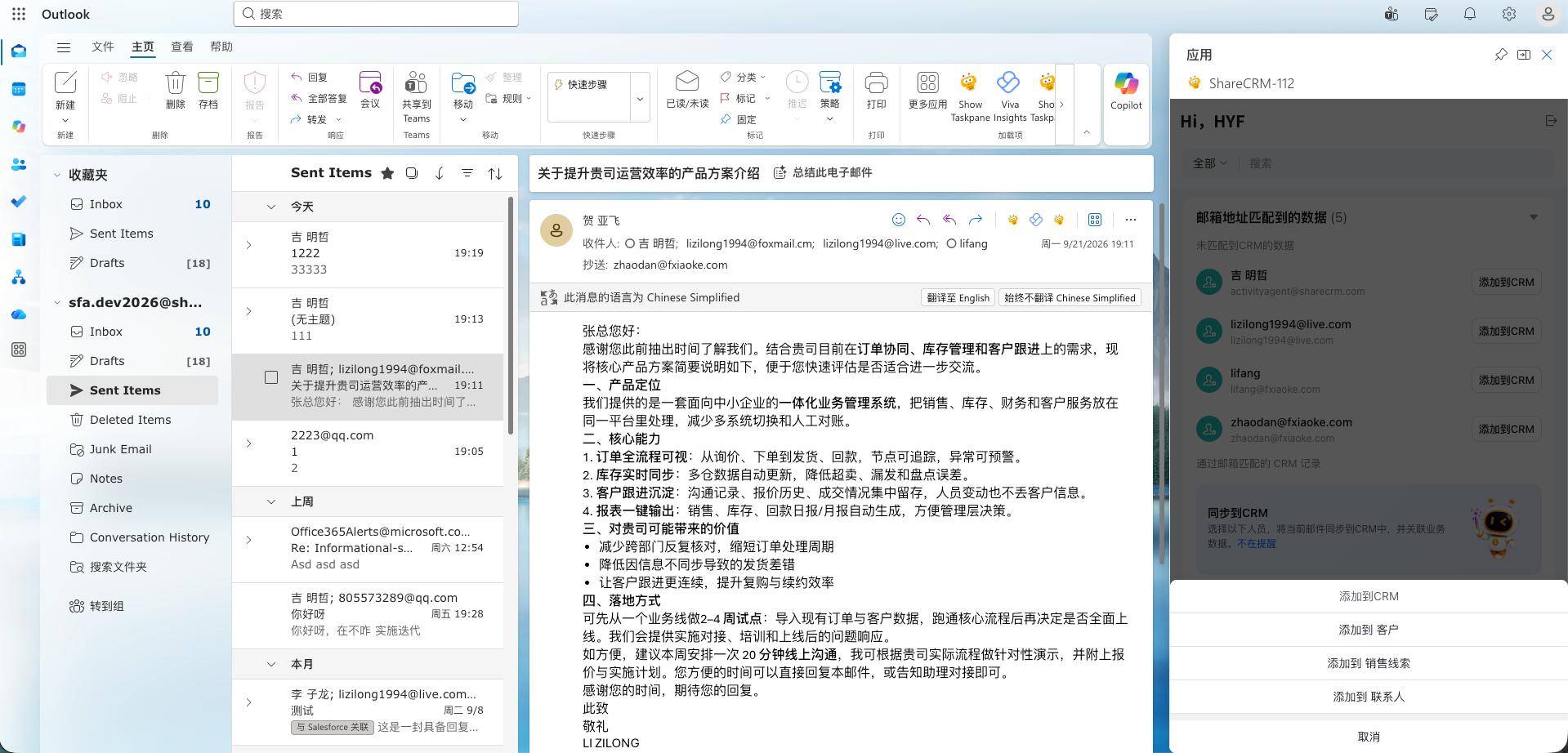Click Viva Insights add-in icon
The width and height of the screenshot is (1568, 753).
click(1009, 82)
